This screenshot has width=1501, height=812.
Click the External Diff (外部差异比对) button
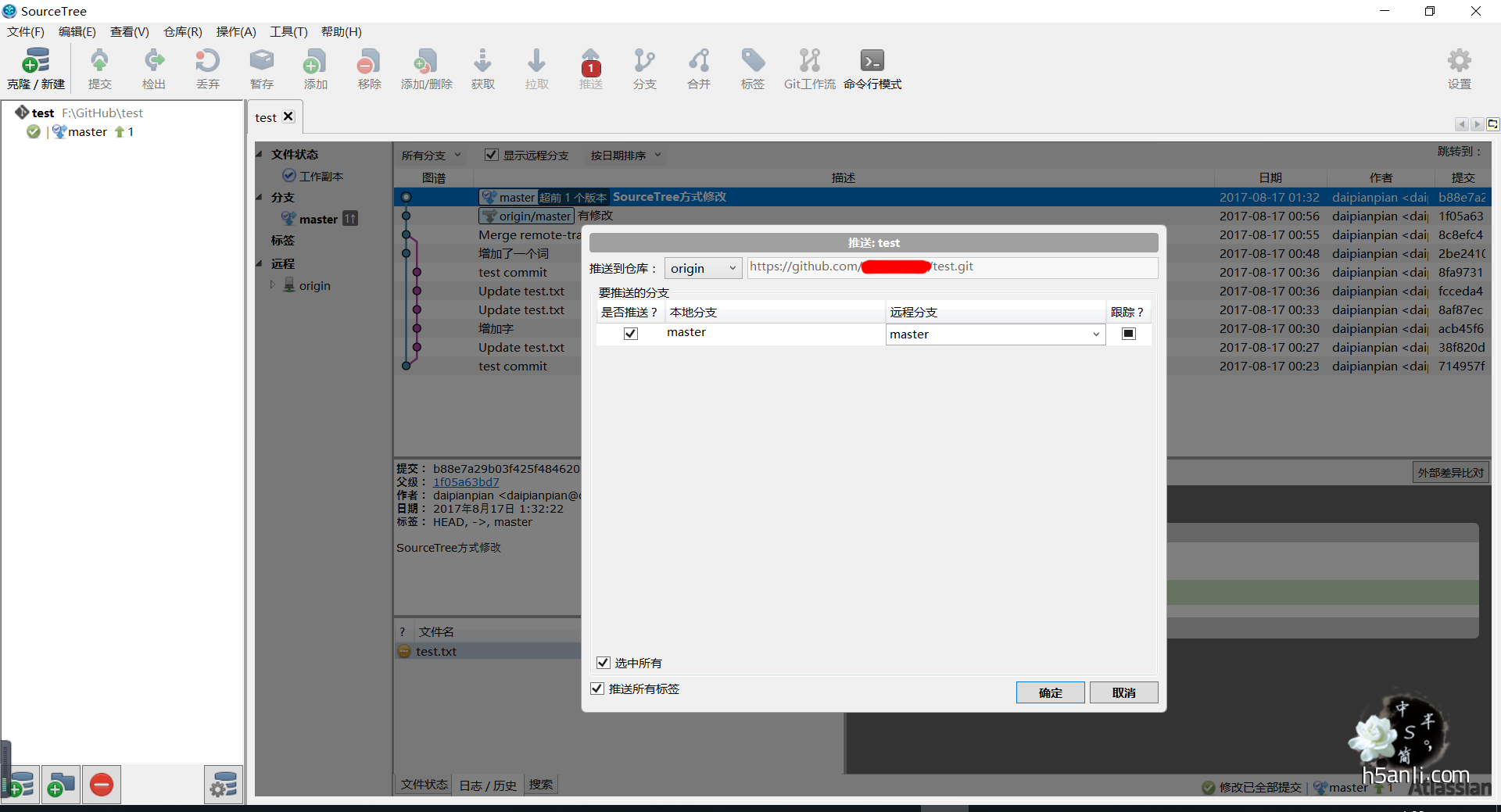tap(1451, 473)
